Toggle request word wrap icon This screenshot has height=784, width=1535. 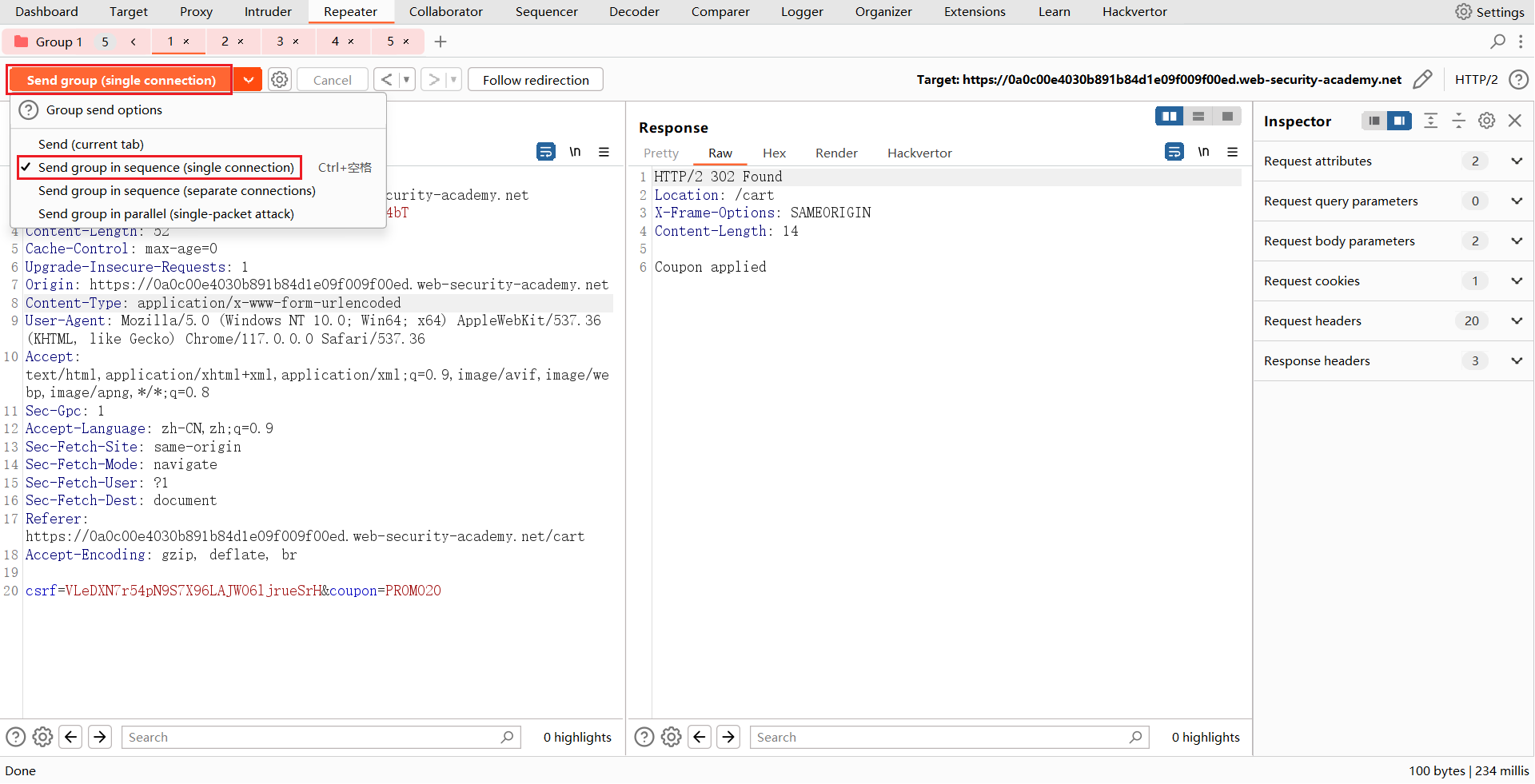[546, 152]
